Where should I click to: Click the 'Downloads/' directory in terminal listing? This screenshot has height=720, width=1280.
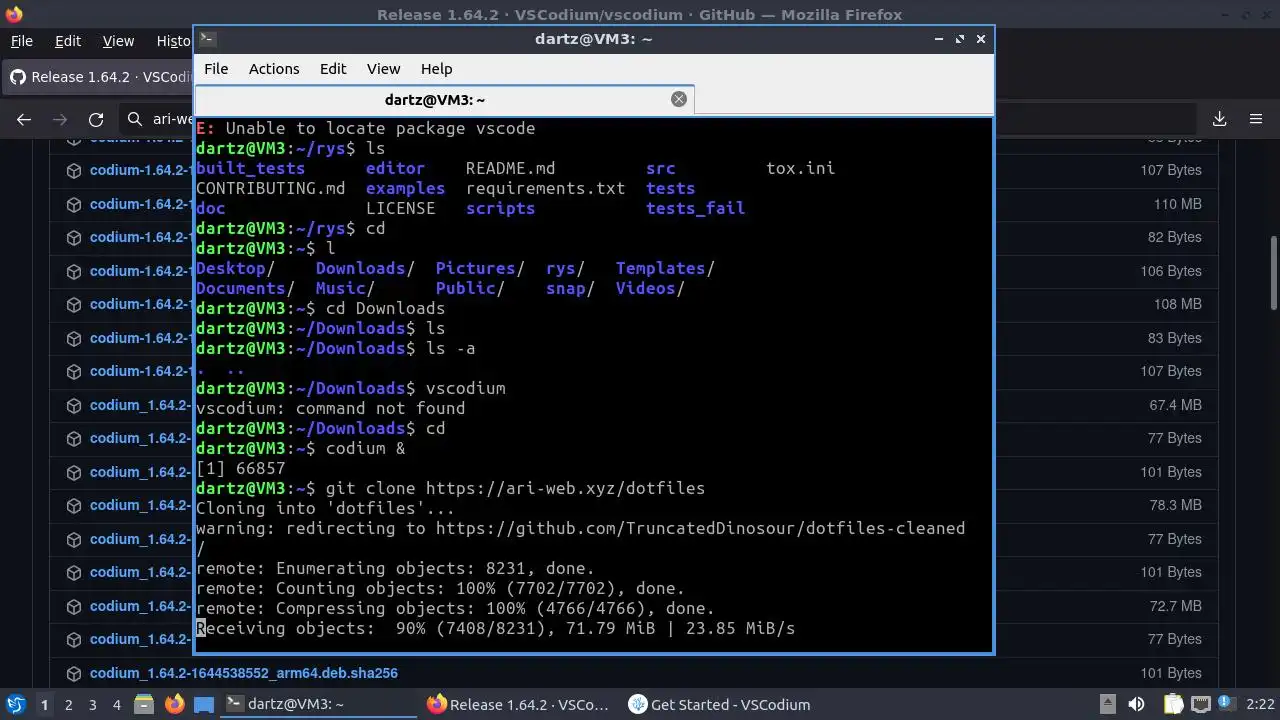click(365, 268)
